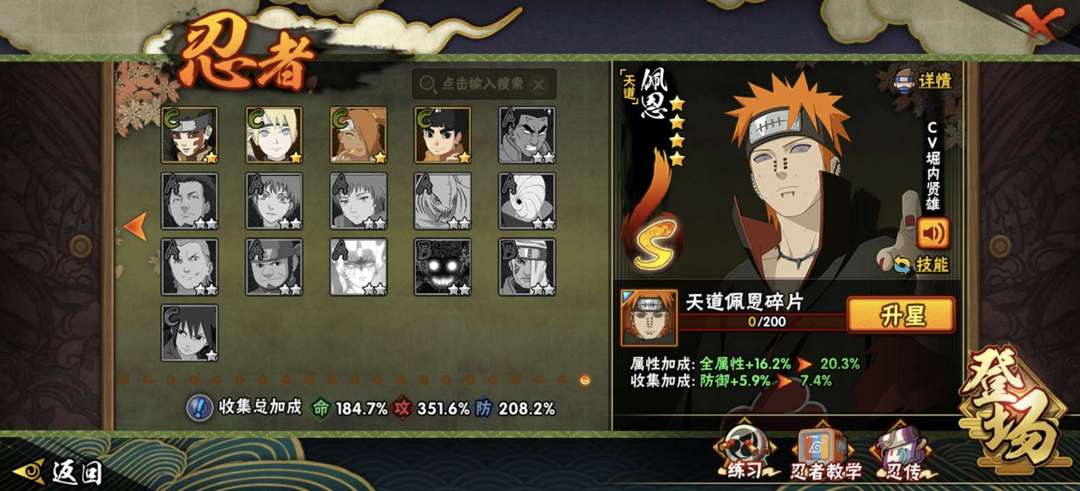1080x491 pixels.
Task: Select the glowing-eyed B-rank ninja portrait
Action: click(x=442, y=267)
